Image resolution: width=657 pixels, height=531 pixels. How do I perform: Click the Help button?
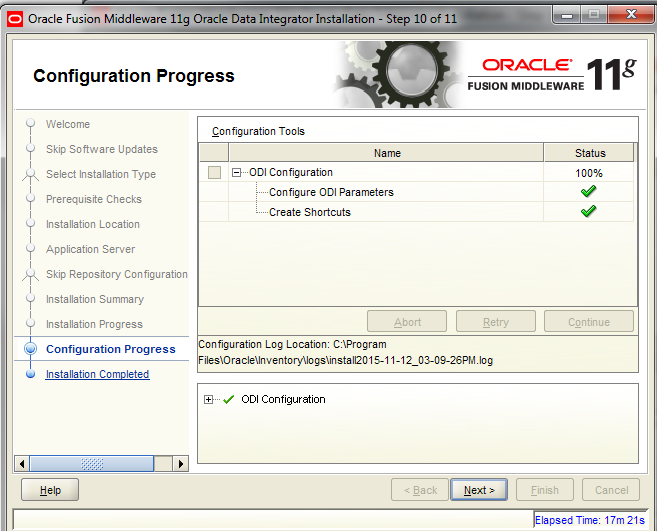[50, 490]
